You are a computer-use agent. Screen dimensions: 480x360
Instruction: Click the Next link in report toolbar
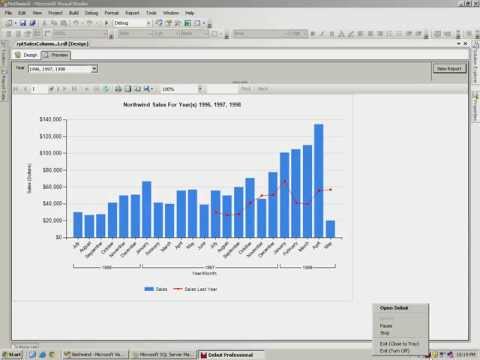pyautogui.click(x=263, y=89)
